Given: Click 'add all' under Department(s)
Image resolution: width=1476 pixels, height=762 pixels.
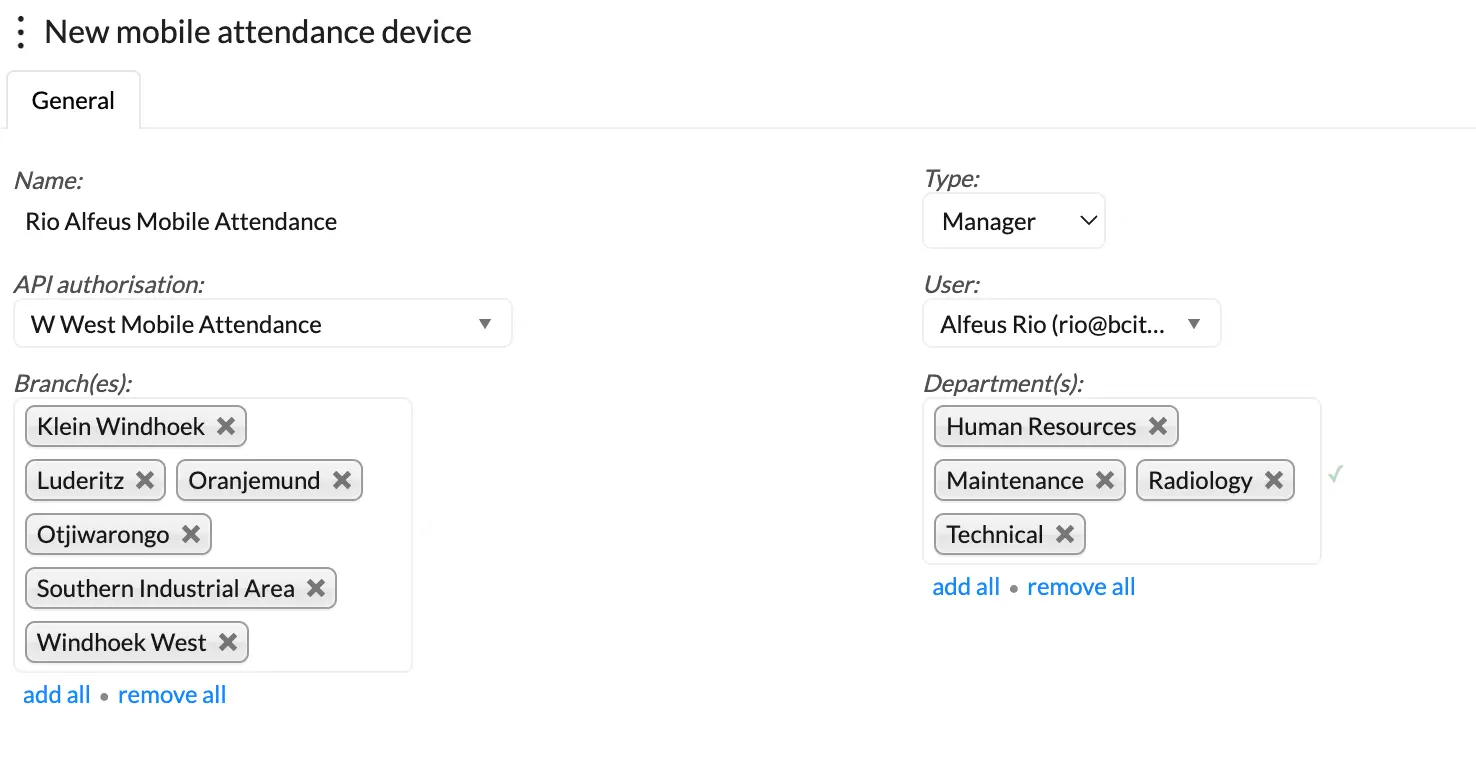Looking at the screenshot, I should pos(966,587).
